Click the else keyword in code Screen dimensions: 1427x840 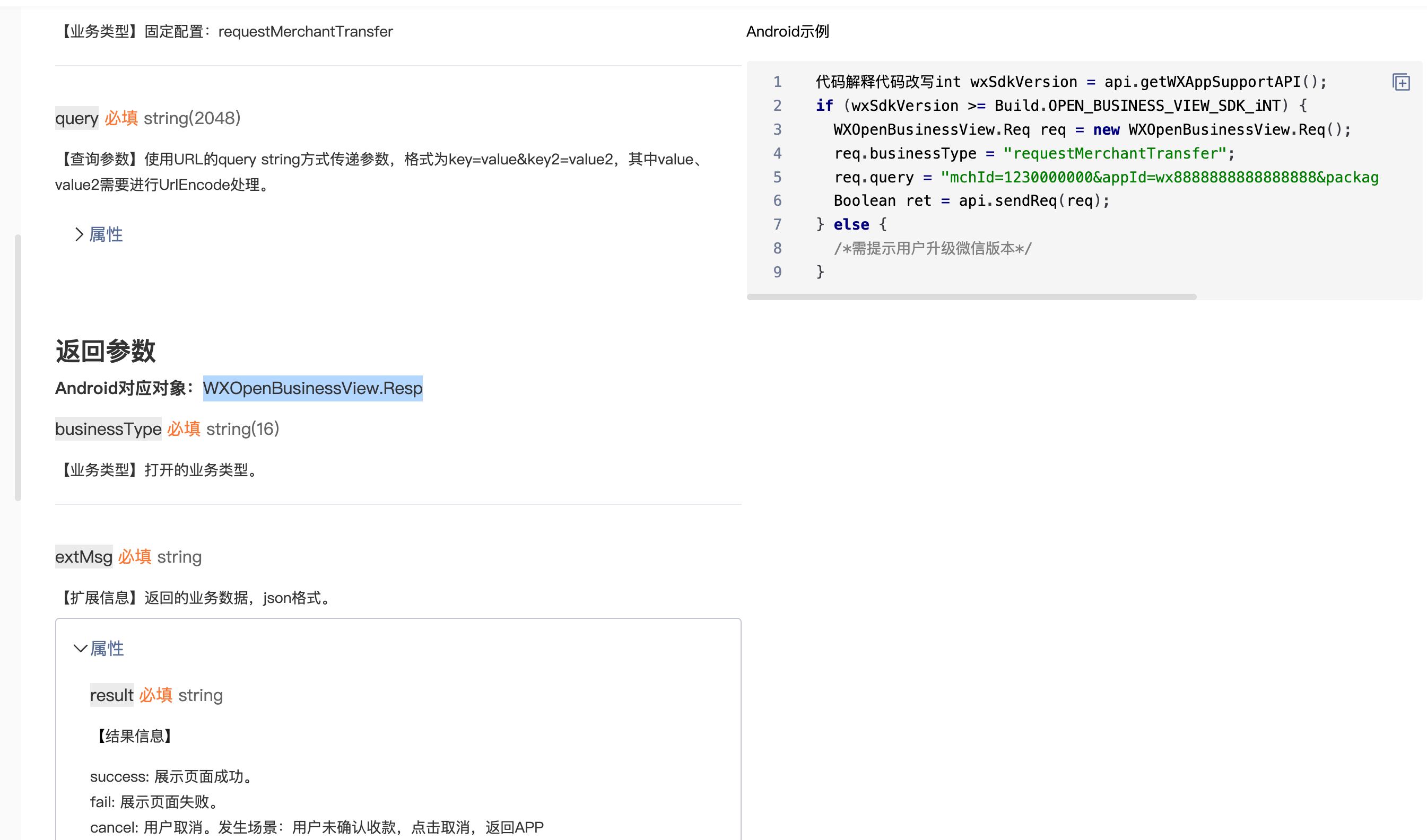pyautogui.click(x=851, y=225)
